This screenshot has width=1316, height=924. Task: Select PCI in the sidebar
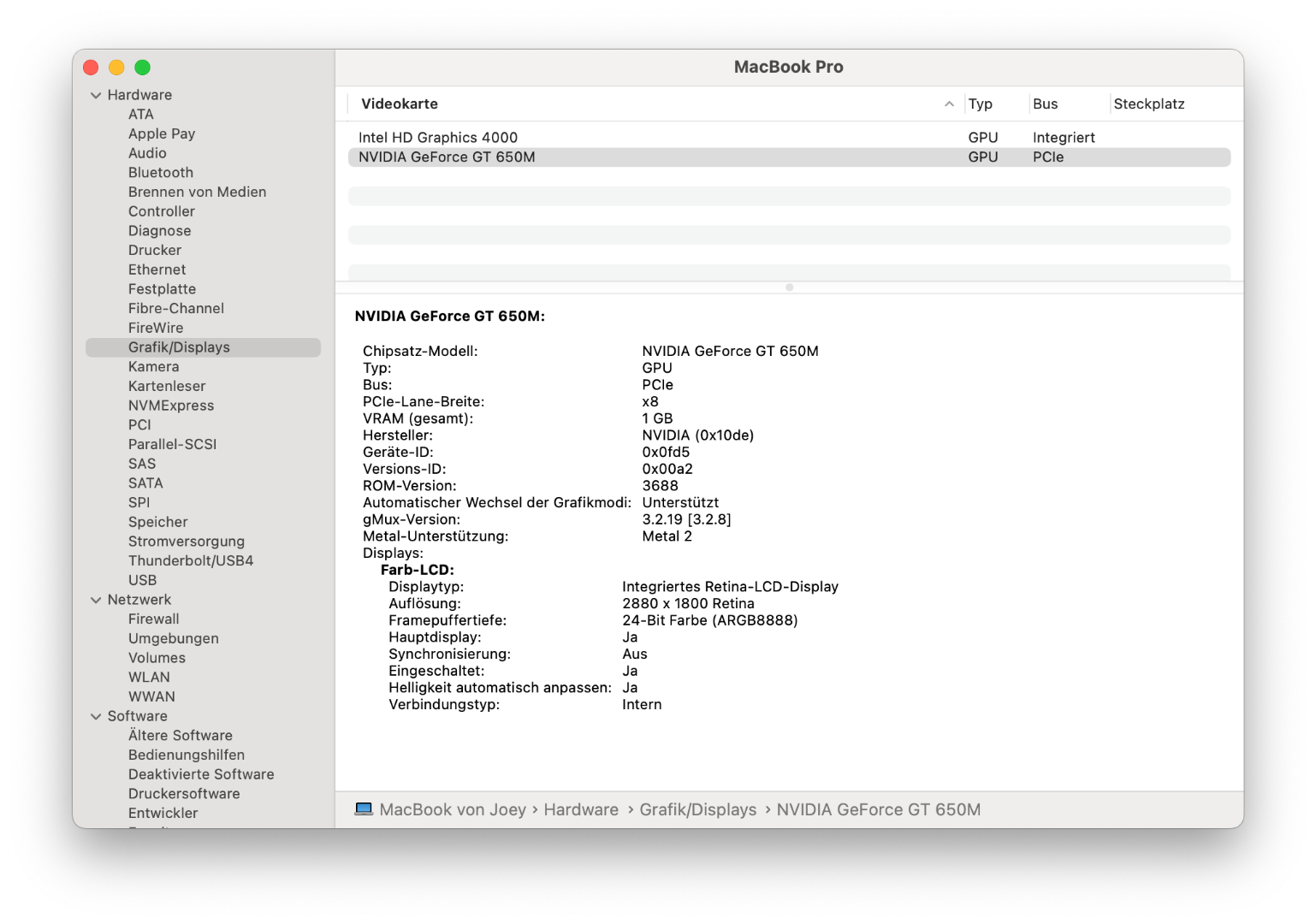click(x=139, y=425)
